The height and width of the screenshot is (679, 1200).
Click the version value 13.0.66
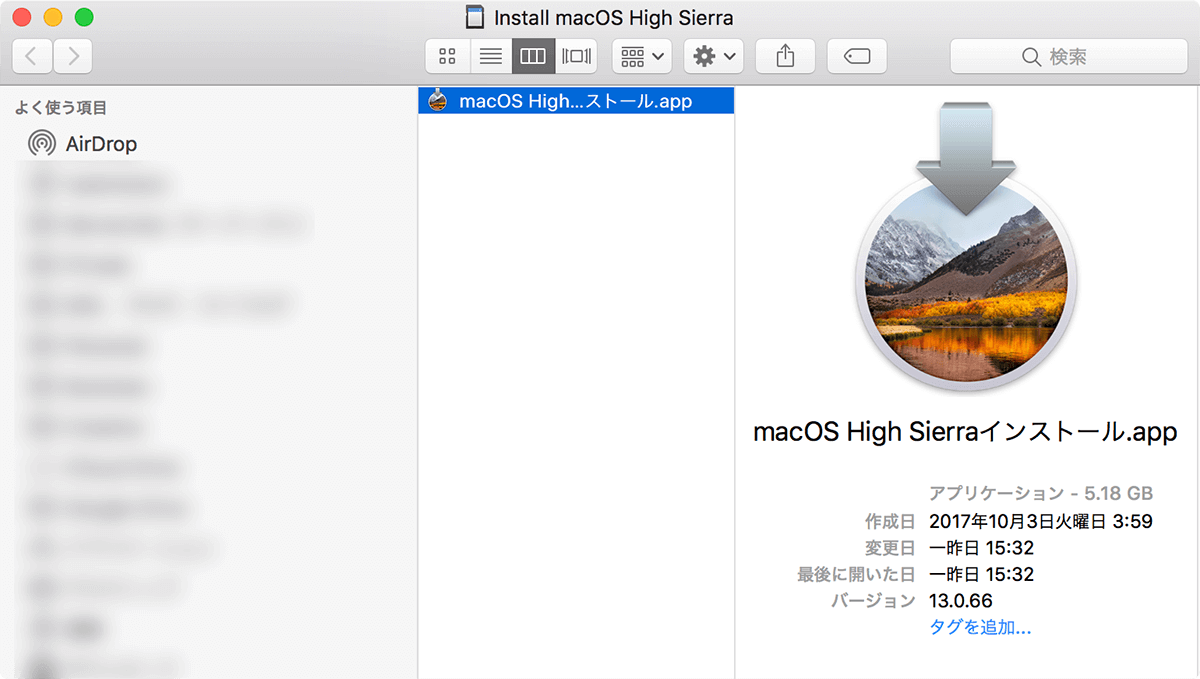[x=961, y=600]
